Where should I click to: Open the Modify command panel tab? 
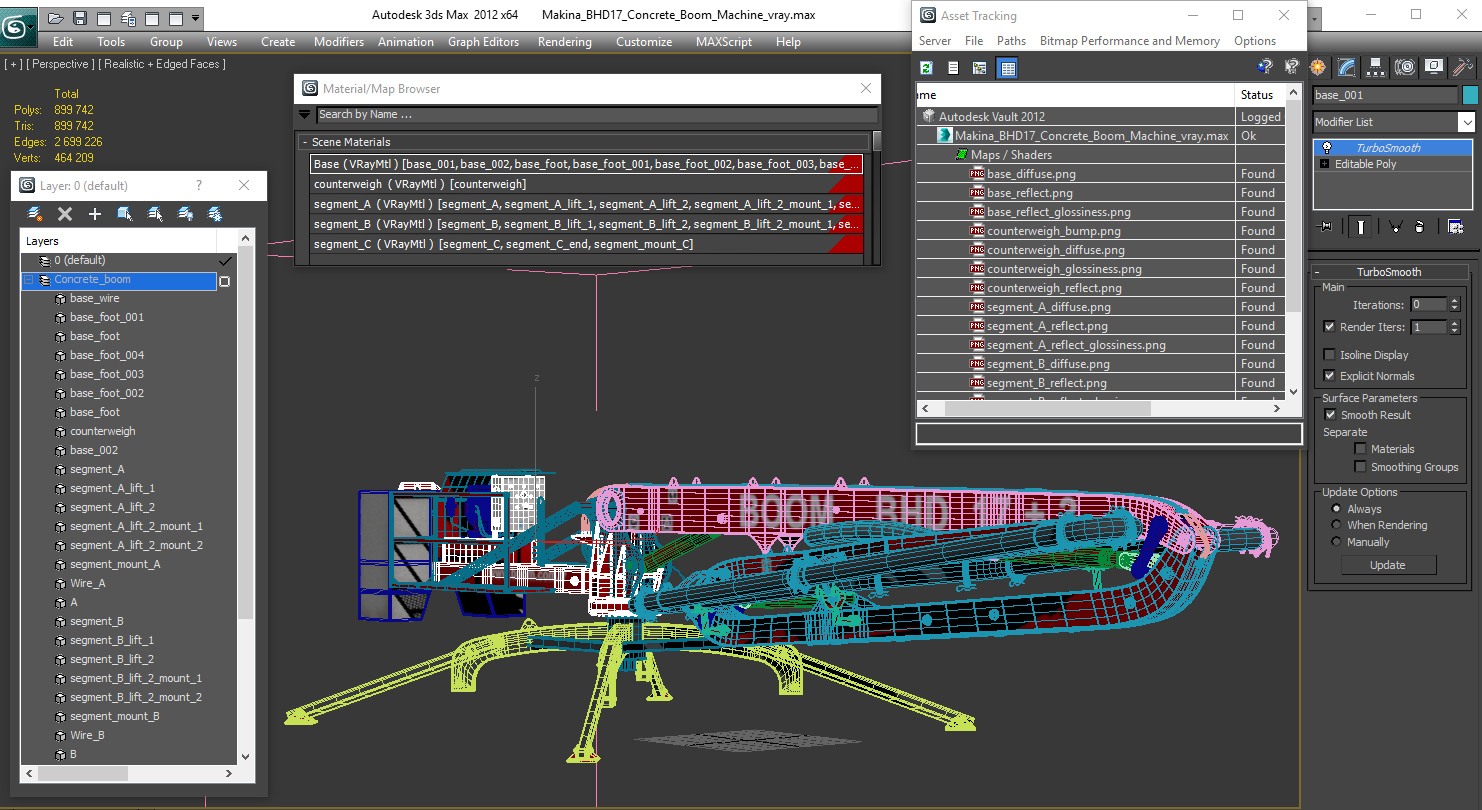click(x=1347, y=67)
